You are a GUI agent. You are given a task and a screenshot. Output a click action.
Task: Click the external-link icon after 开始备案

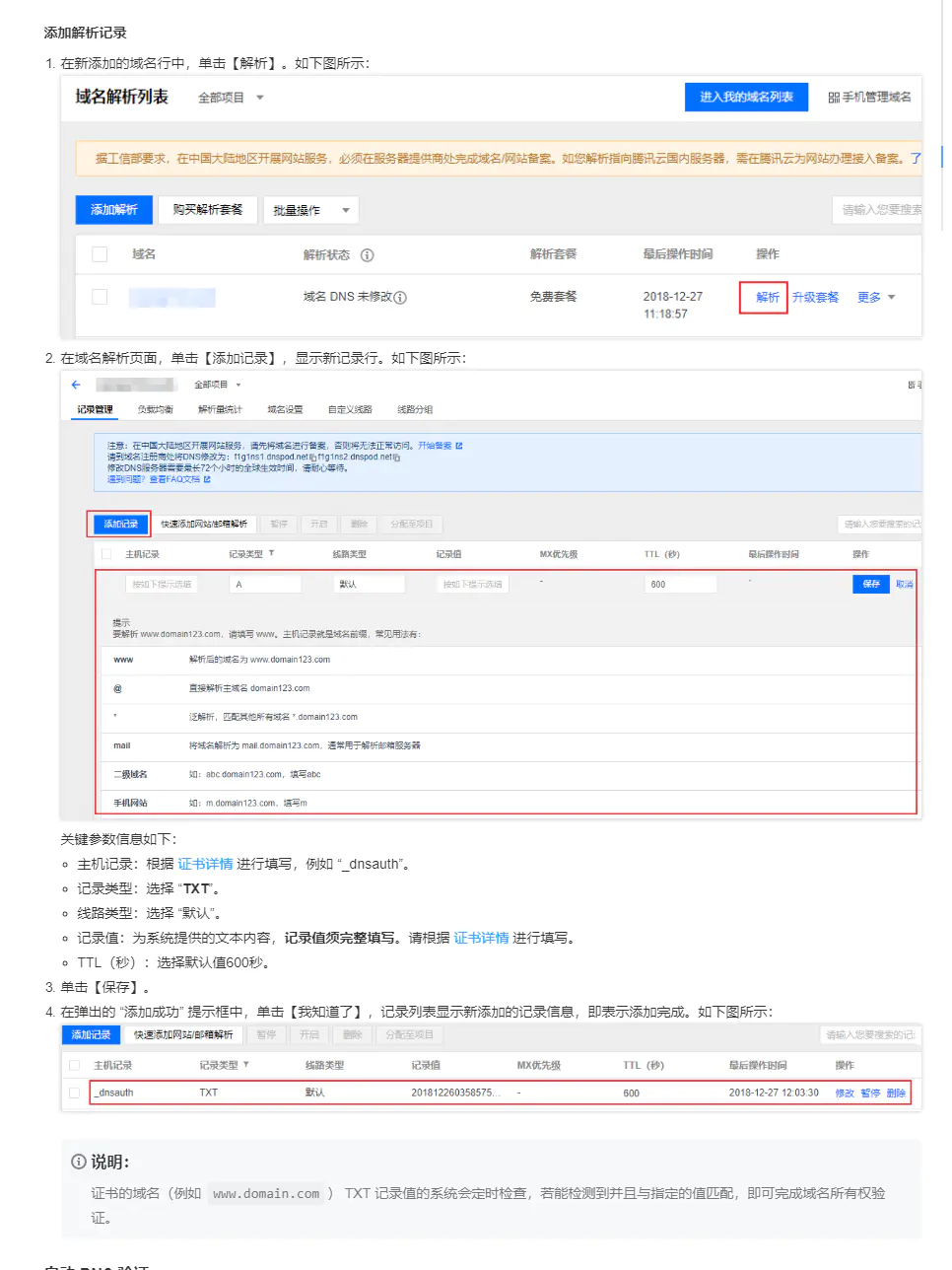point(459,446)
